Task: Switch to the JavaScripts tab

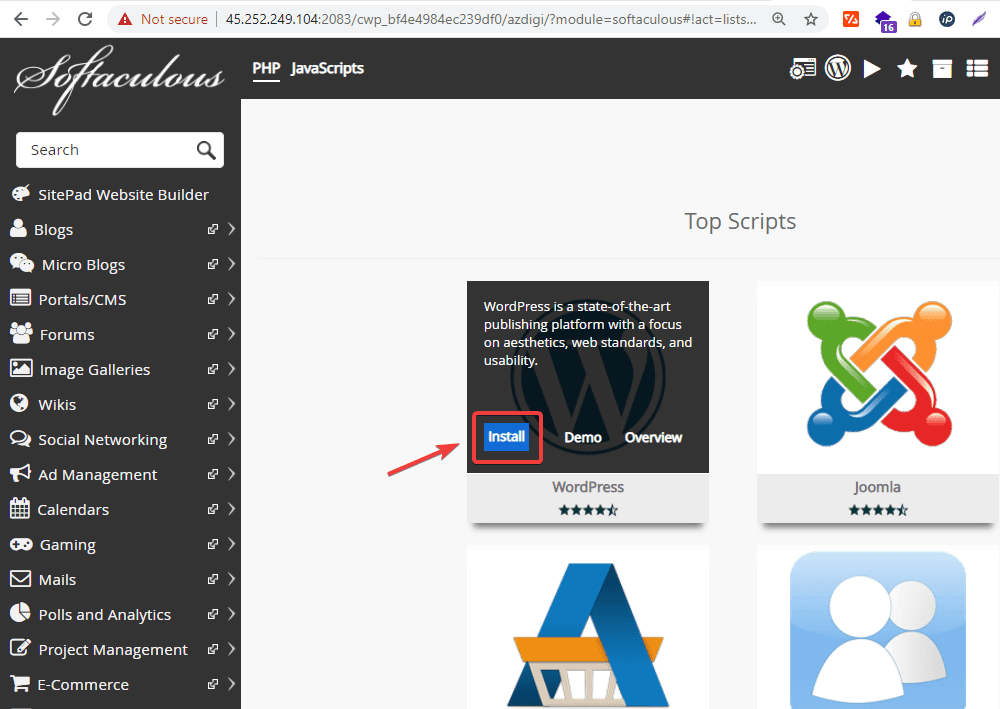Action: click(327, 68)
